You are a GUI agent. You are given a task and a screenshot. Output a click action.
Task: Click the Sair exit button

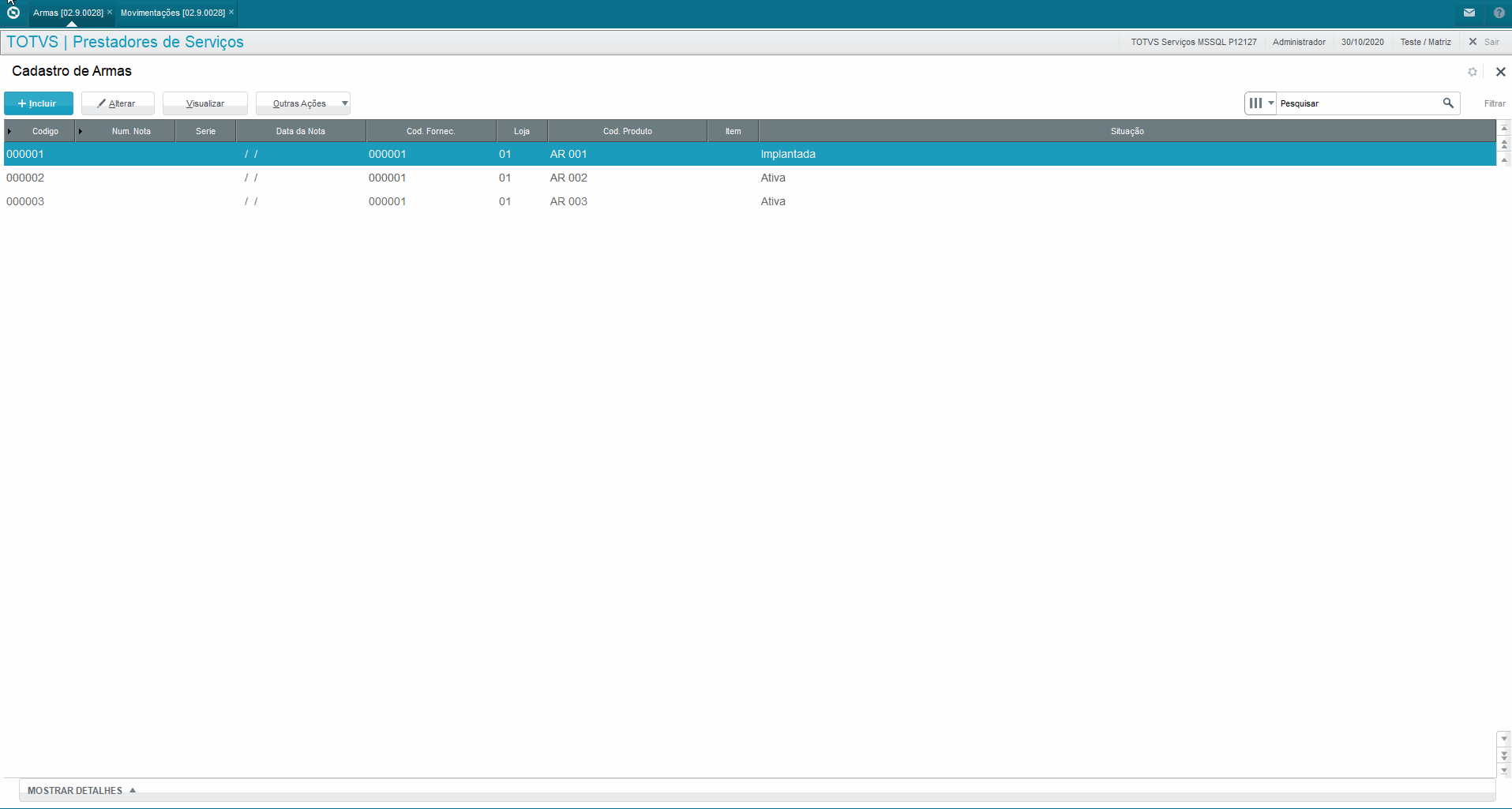(x=1484, y=42)
